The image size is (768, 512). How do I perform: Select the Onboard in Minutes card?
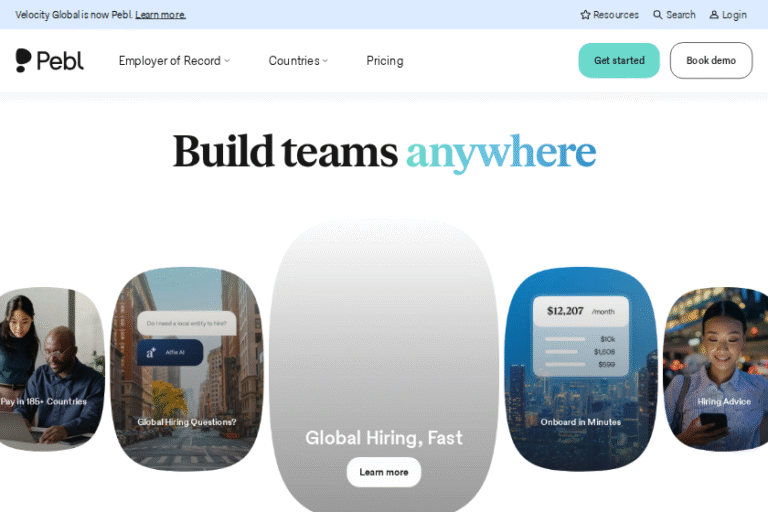581,368
